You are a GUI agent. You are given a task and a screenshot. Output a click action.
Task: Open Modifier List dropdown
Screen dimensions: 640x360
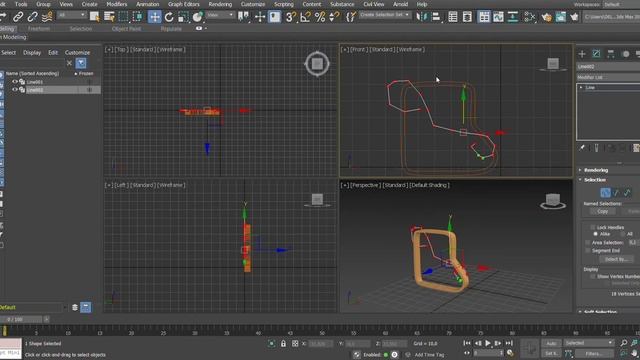pyautogui.click(x=608, y=77)
